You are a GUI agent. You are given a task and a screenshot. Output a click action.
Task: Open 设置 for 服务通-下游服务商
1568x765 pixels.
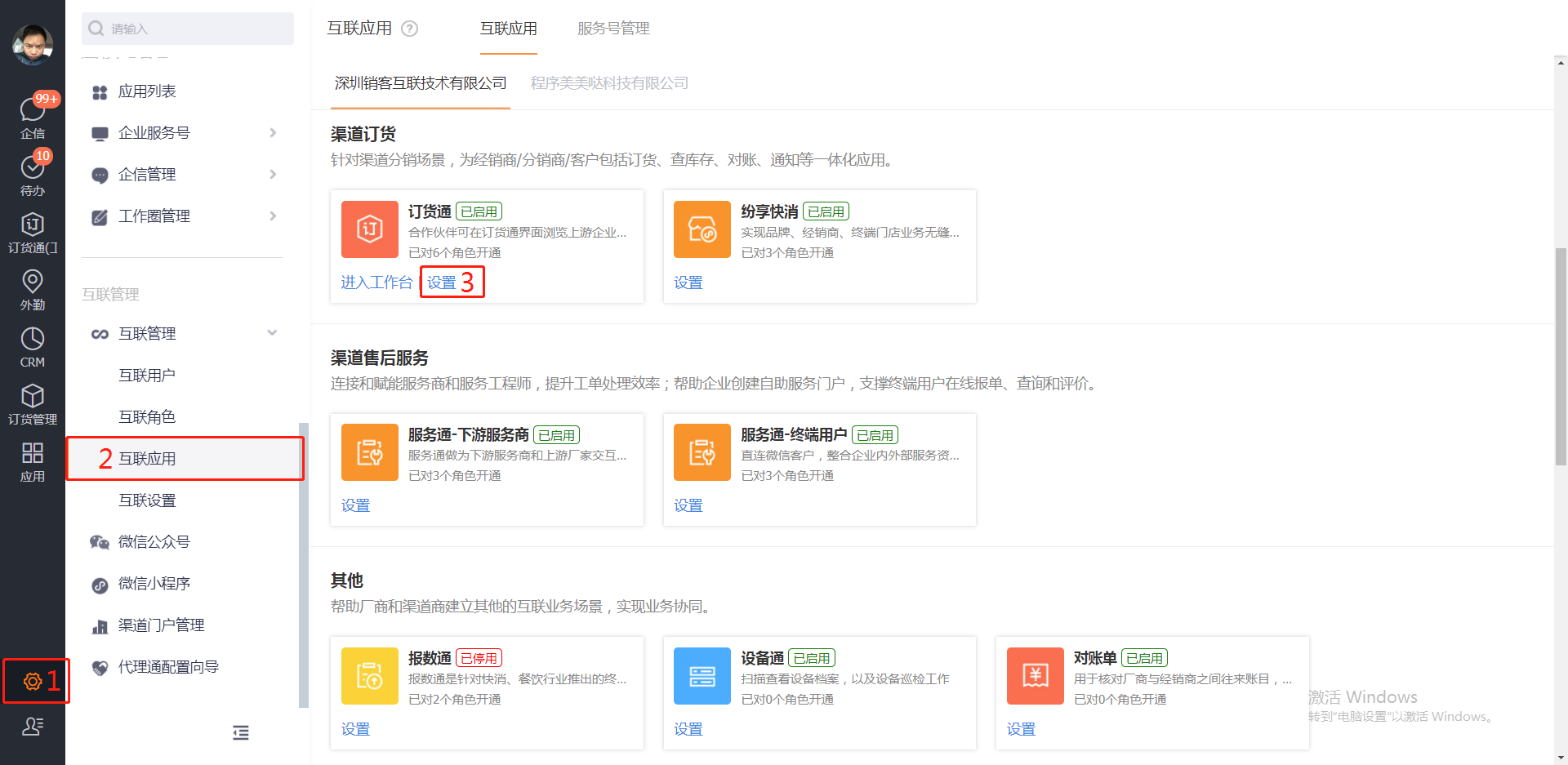click(355, 505)
